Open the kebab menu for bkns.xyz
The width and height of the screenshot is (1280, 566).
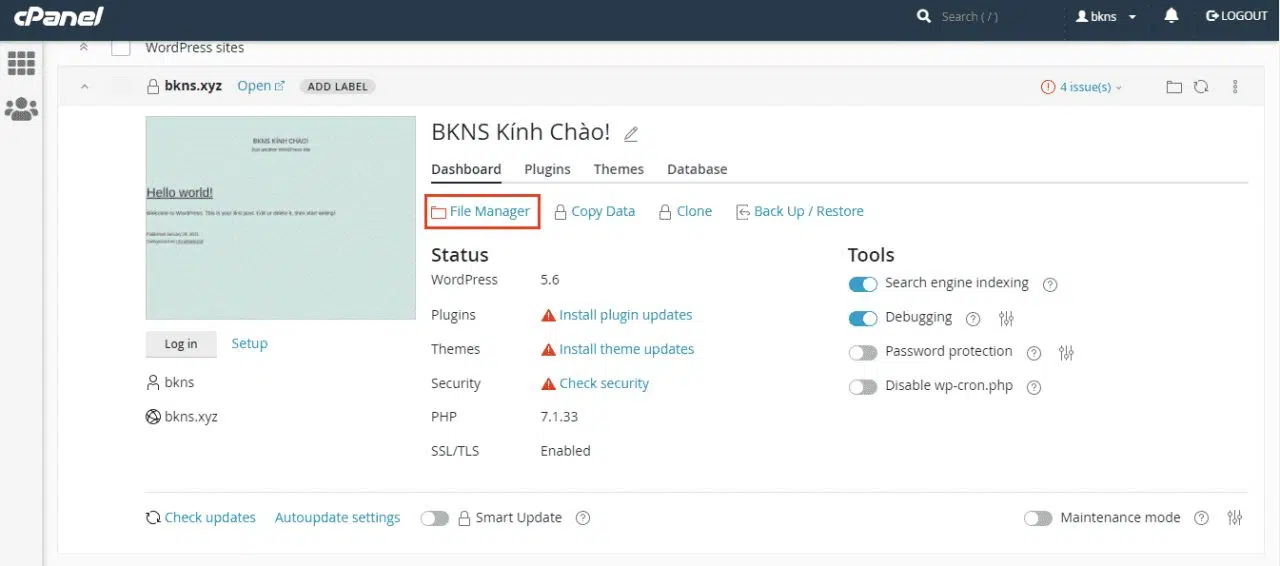point(1236,87)
